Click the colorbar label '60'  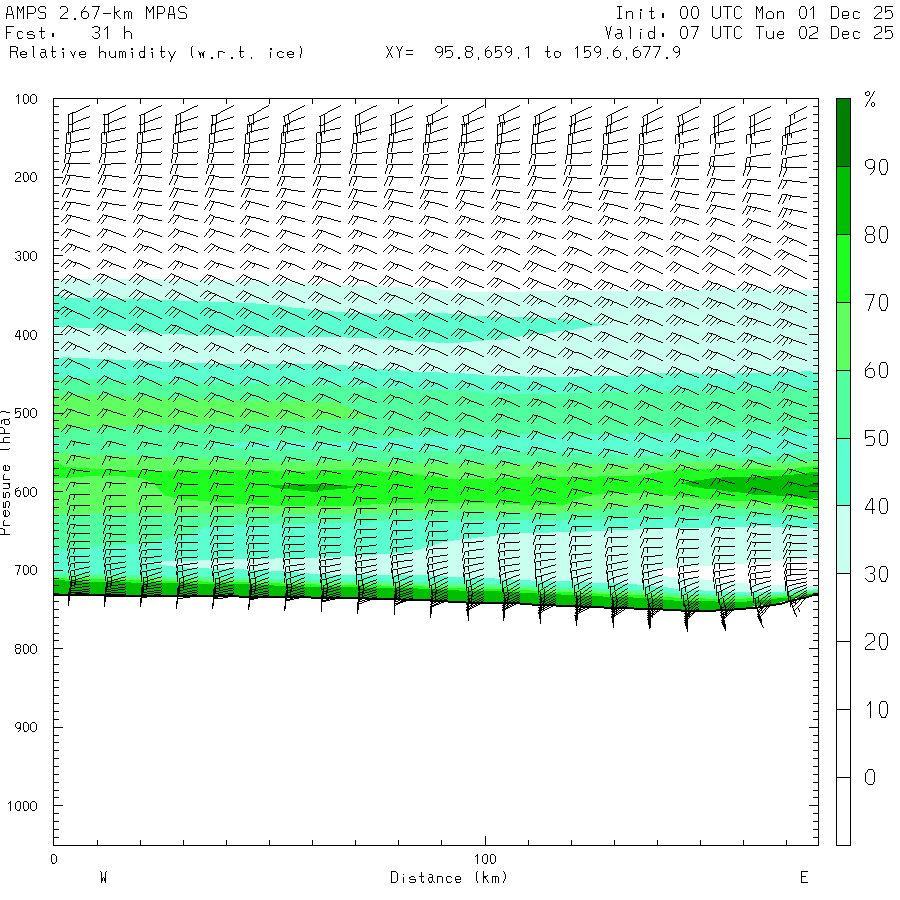[x=876, y=371]
